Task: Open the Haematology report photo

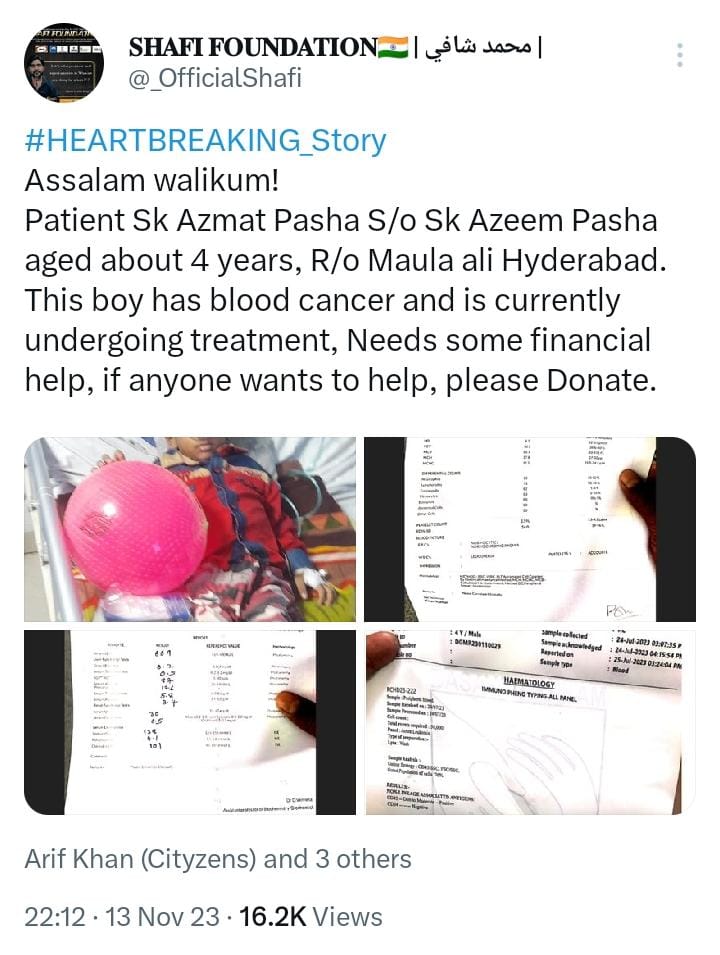Action: 530,722
